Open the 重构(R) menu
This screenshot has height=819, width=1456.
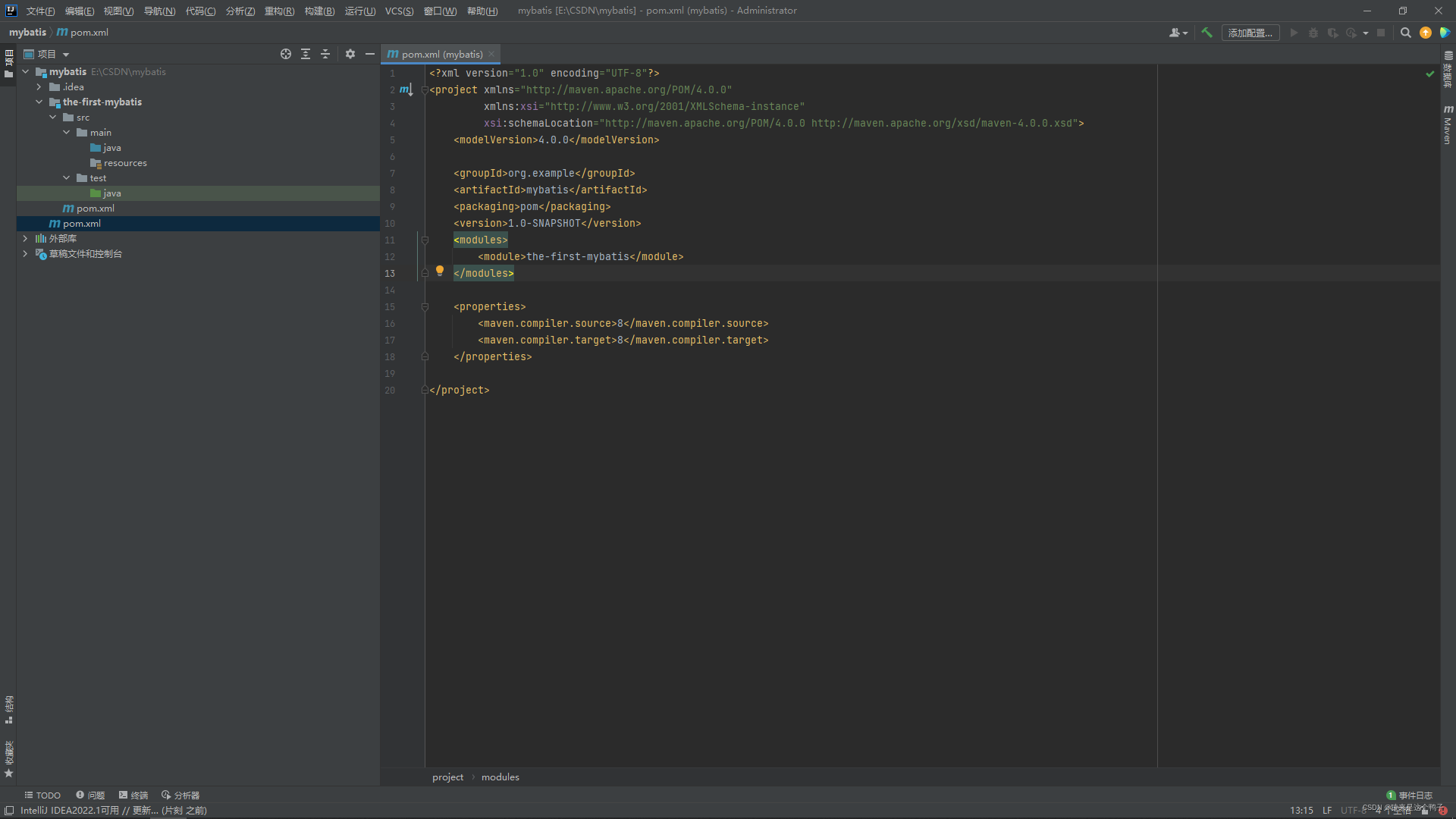tap(279, 11)
